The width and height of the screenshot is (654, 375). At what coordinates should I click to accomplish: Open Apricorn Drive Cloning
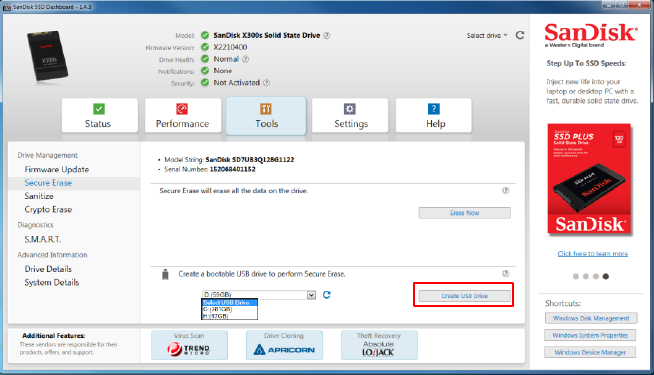click(284, 345)
